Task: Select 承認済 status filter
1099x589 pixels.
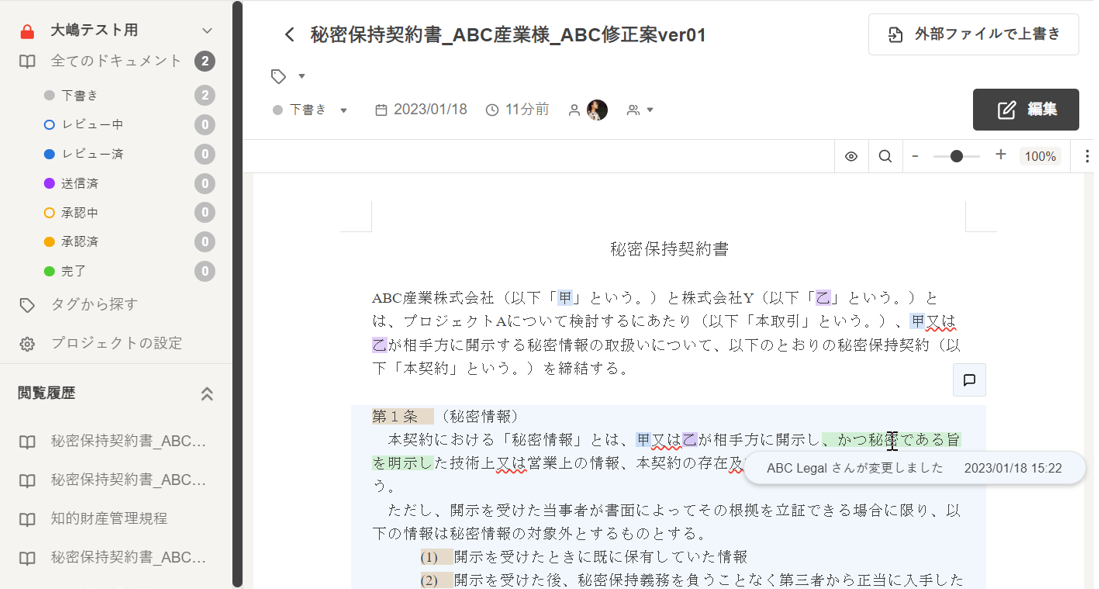Action: click(79, 242)
